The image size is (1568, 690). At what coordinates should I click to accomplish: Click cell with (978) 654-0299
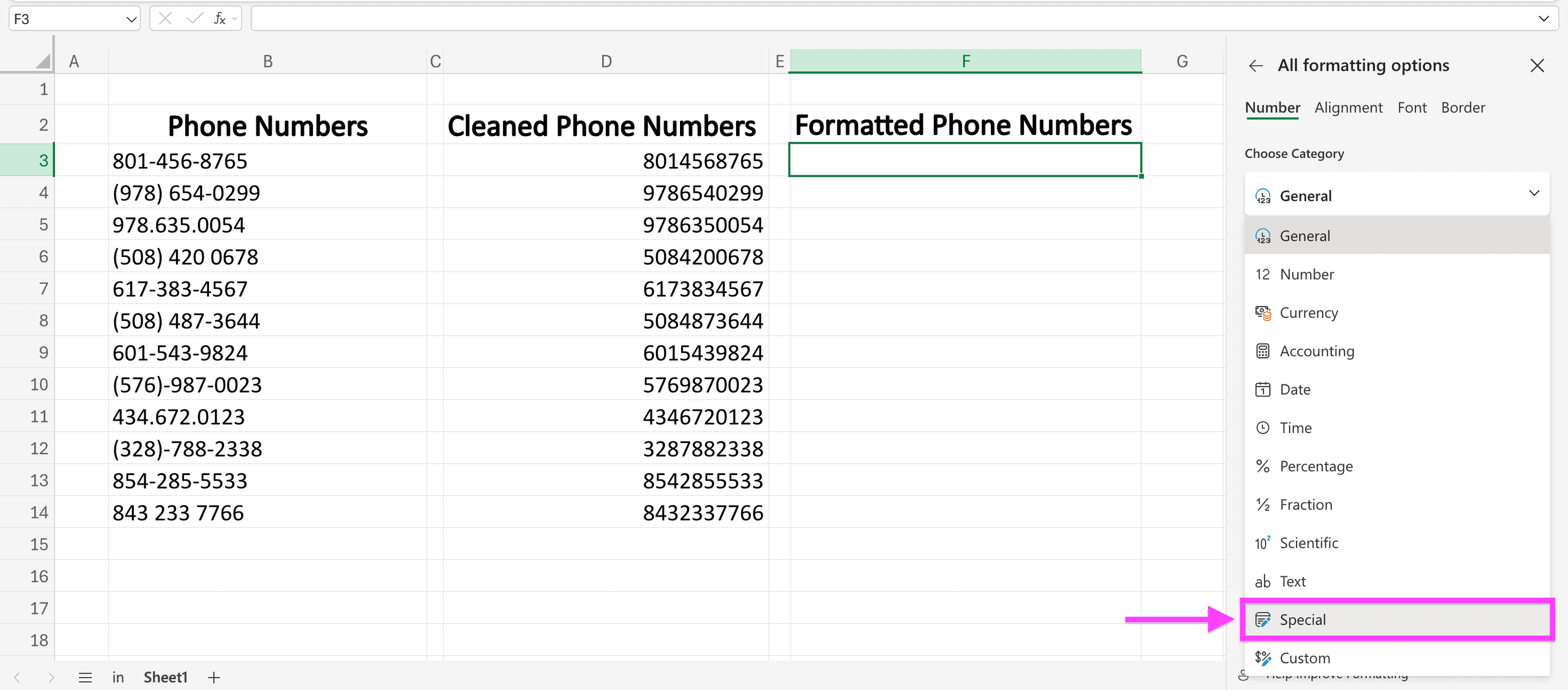268,193
